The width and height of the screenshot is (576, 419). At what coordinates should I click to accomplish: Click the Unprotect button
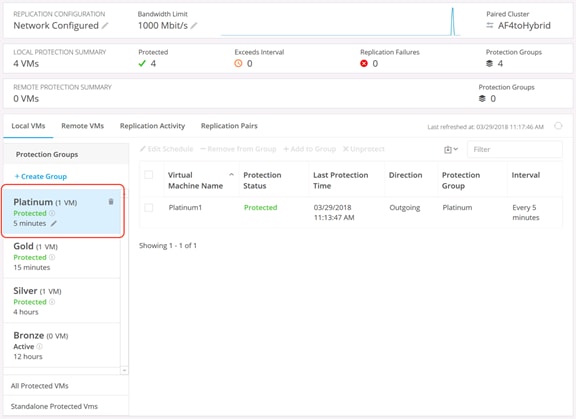[x=364, y=149]
